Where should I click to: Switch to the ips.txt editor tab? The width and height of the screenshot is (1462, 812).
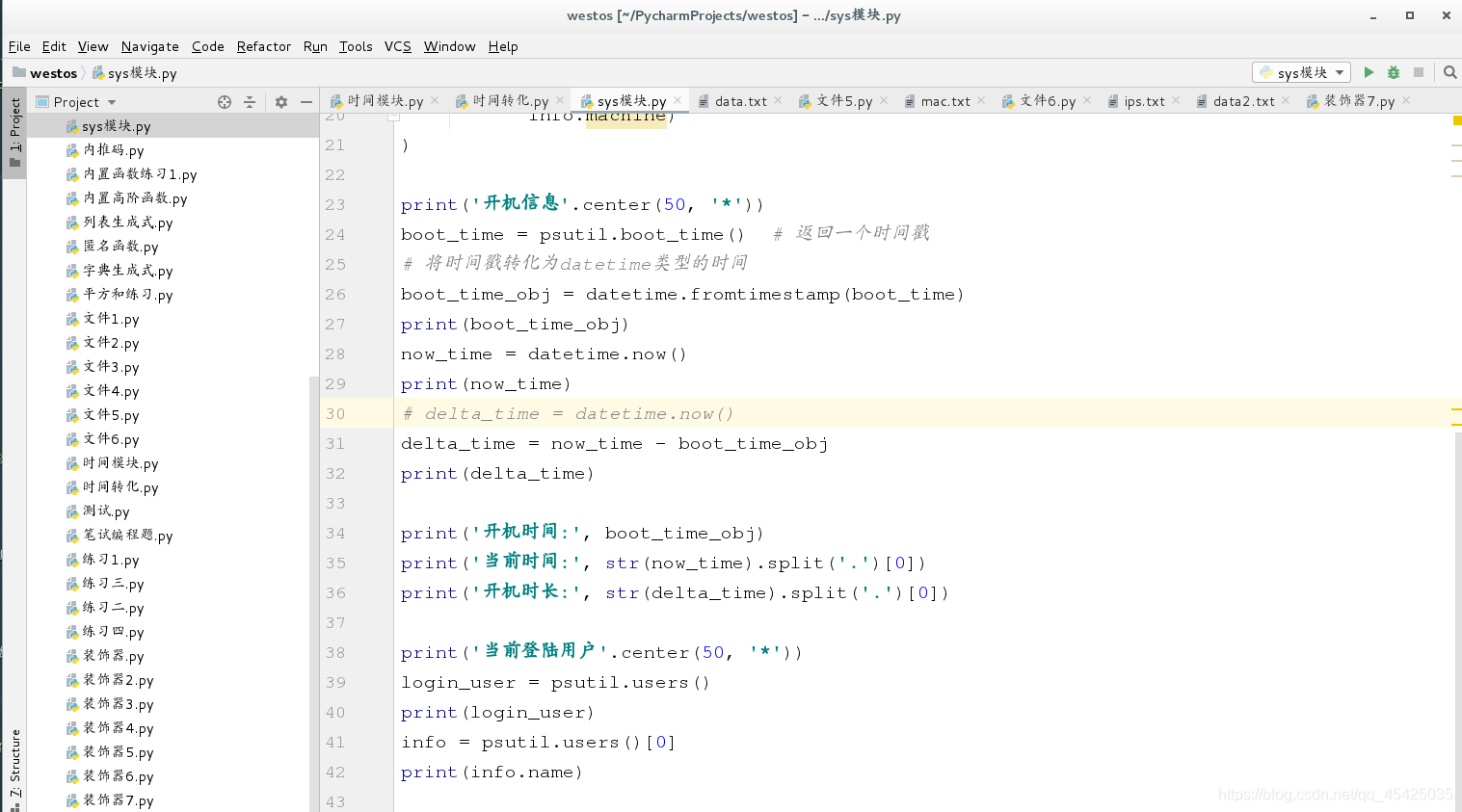tap(1144, 100)
